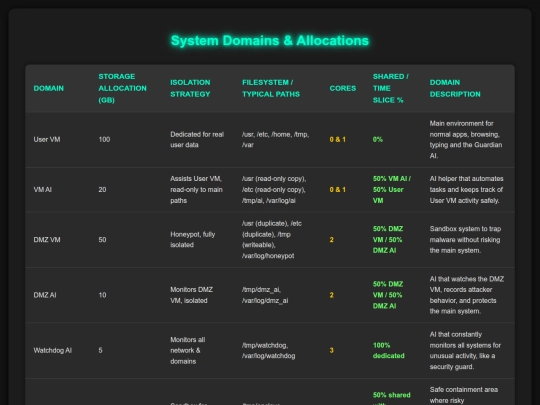Click the '/usr, /etc, /home, /tmp, /var' paths cell
The width and height of the screenshot is (540, 405).
(276, 139)
